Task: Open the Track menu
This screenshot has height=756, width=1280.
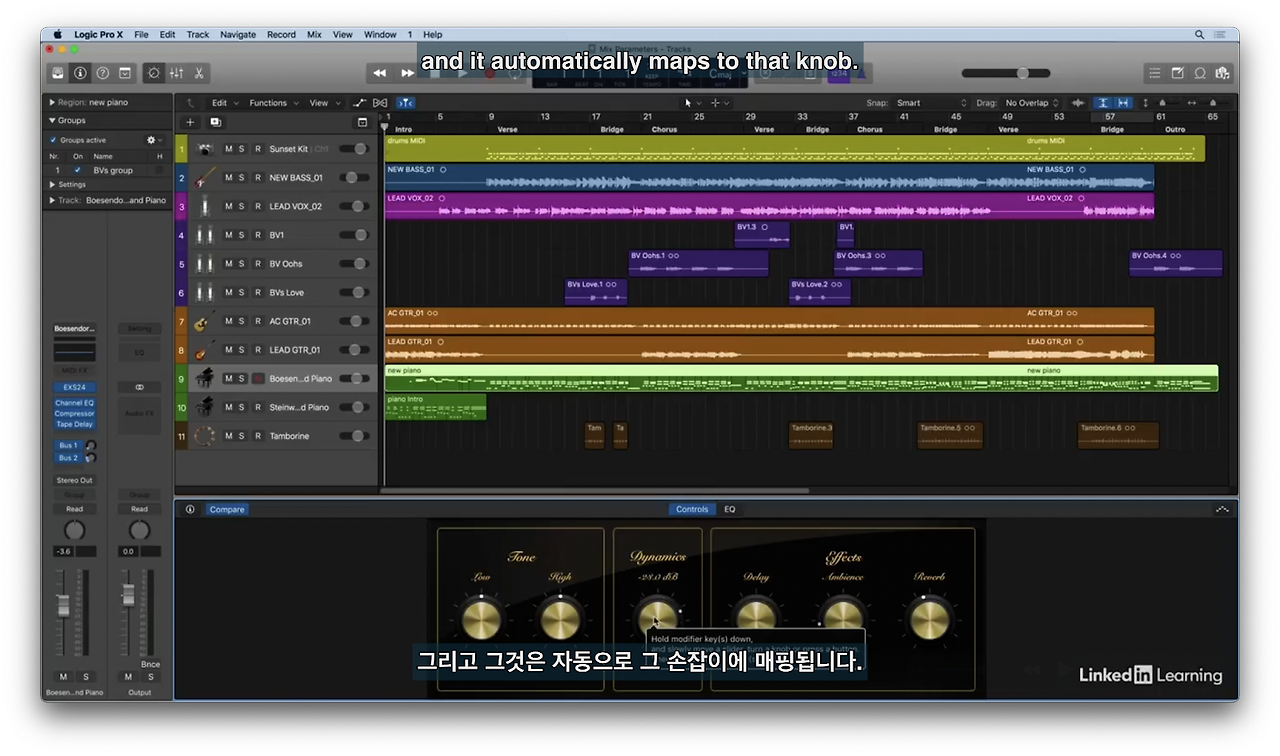Action: coord(198,34)
